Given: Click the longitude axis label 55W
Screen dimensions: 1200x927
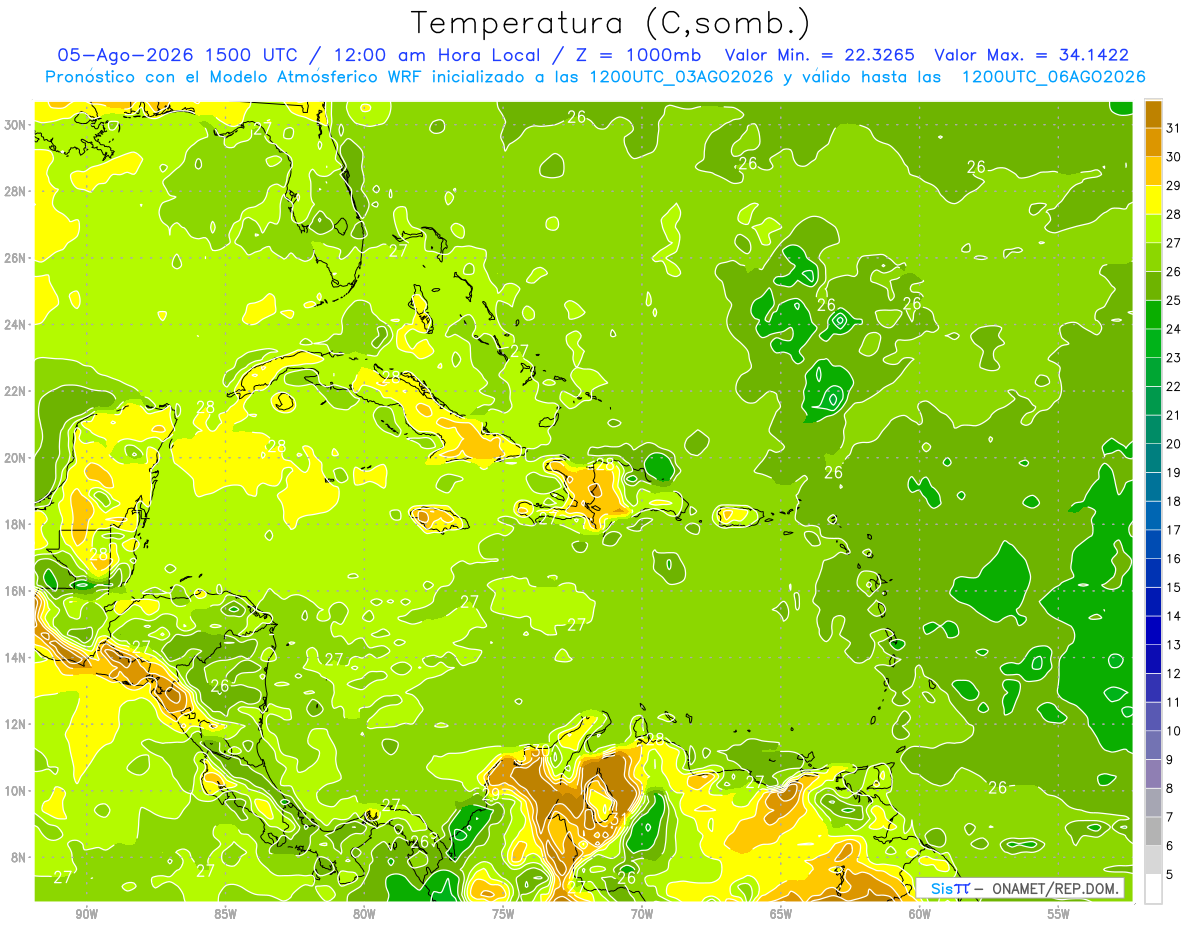Looking at the screenshot, I should click(x=1059, y=914).
